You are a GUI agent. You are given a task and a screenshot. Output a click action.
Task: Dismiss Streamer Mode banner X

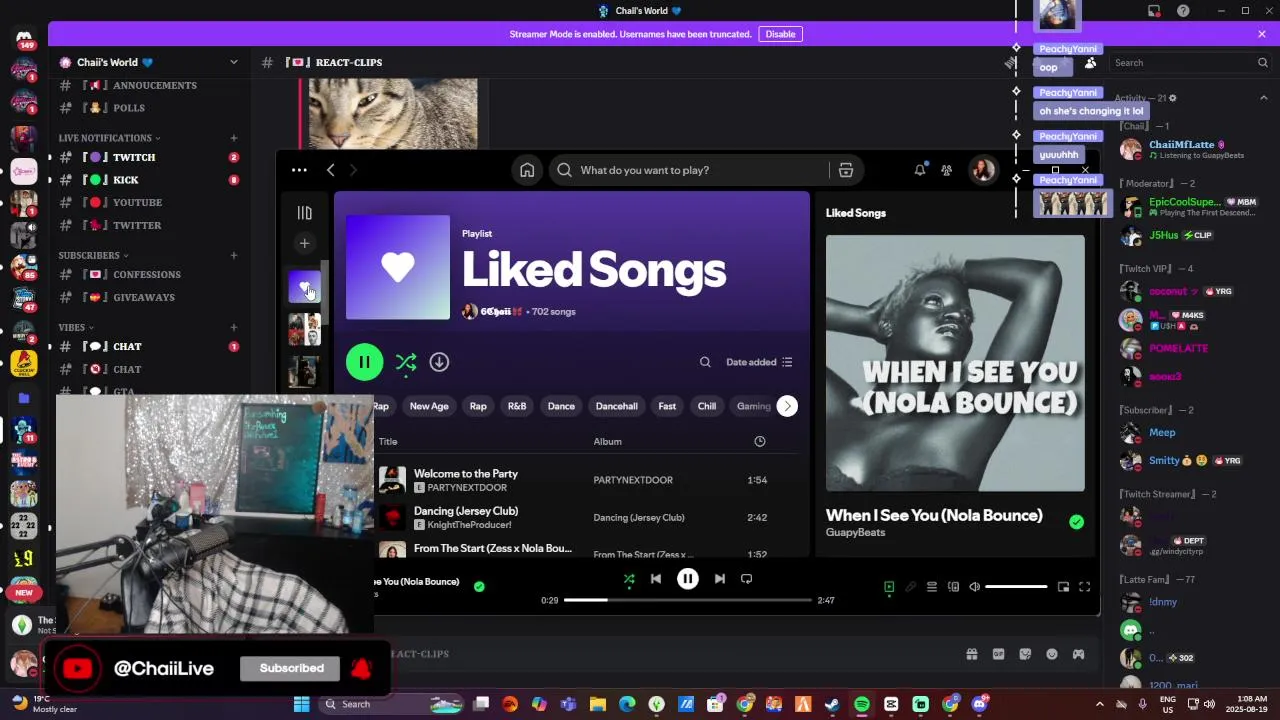coord(1262,34)
